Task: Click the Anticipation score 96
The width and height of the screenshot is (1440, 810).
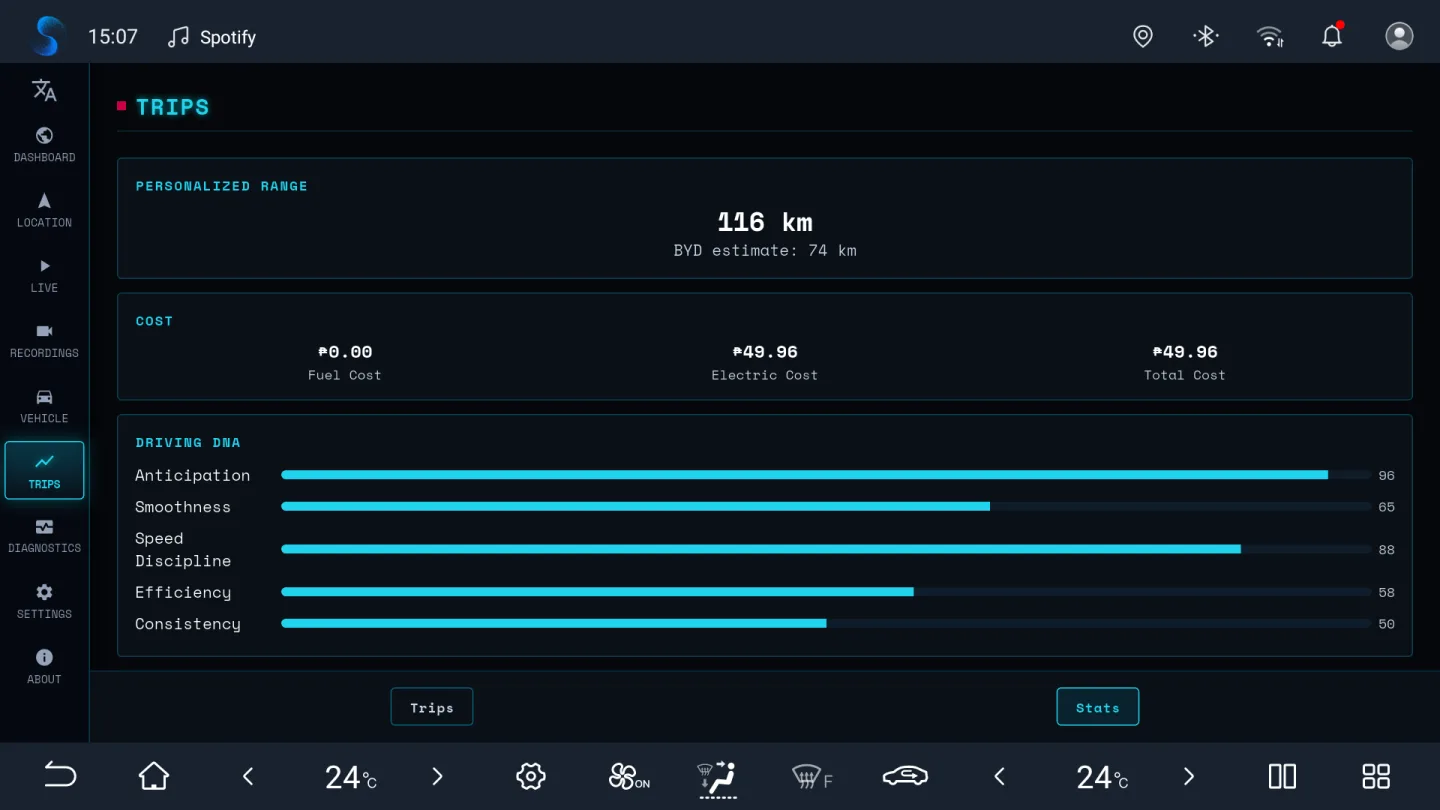Action: point(1386,476)
